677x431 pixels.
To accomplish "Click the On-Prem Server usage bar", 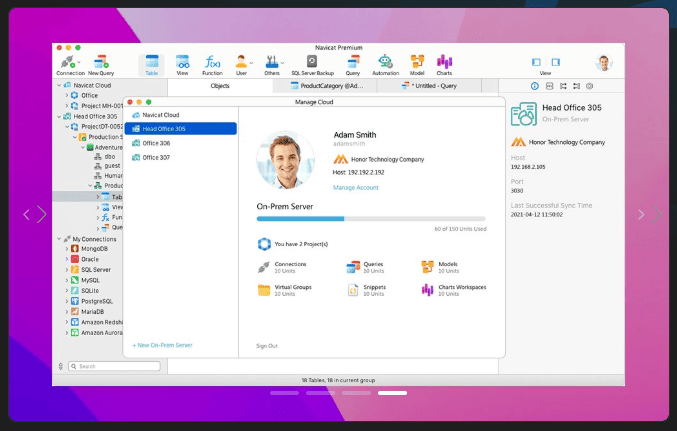I will click(x=371, y=219).
